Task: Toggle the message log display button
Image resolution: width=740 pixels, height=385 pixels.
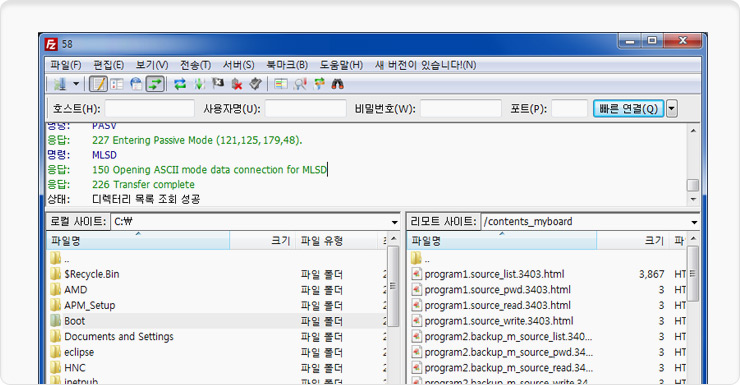Action: click(98, 84)
